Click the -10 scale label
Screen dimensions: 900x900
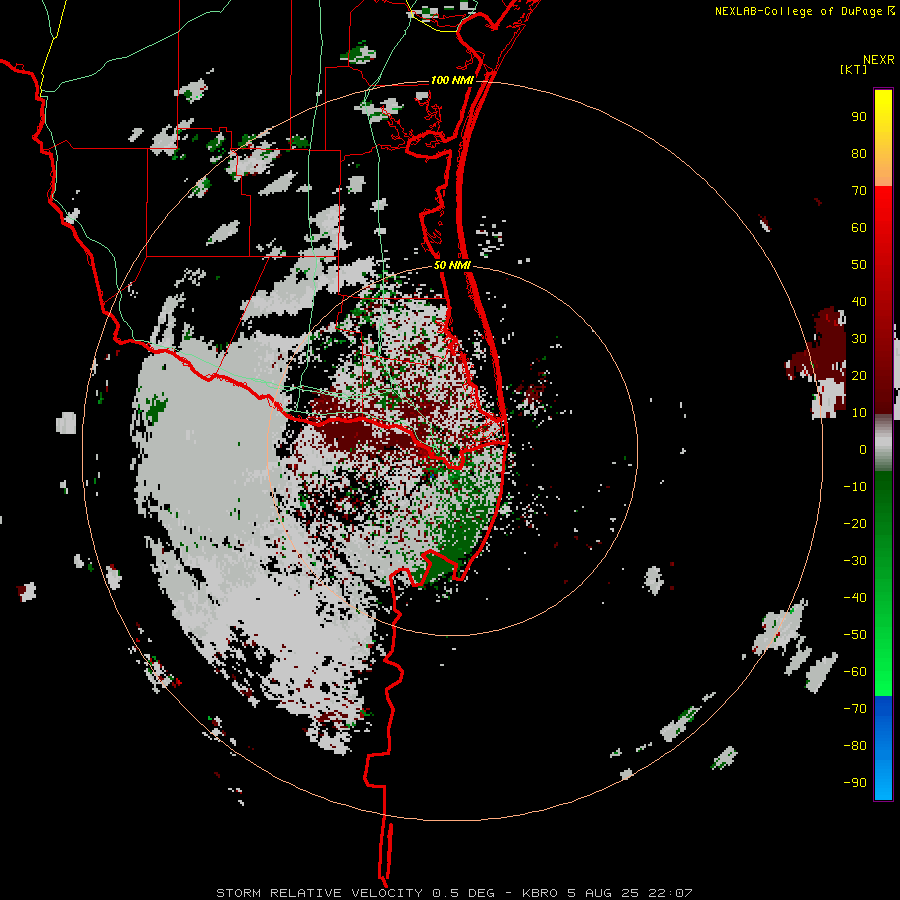click(855, 487)
